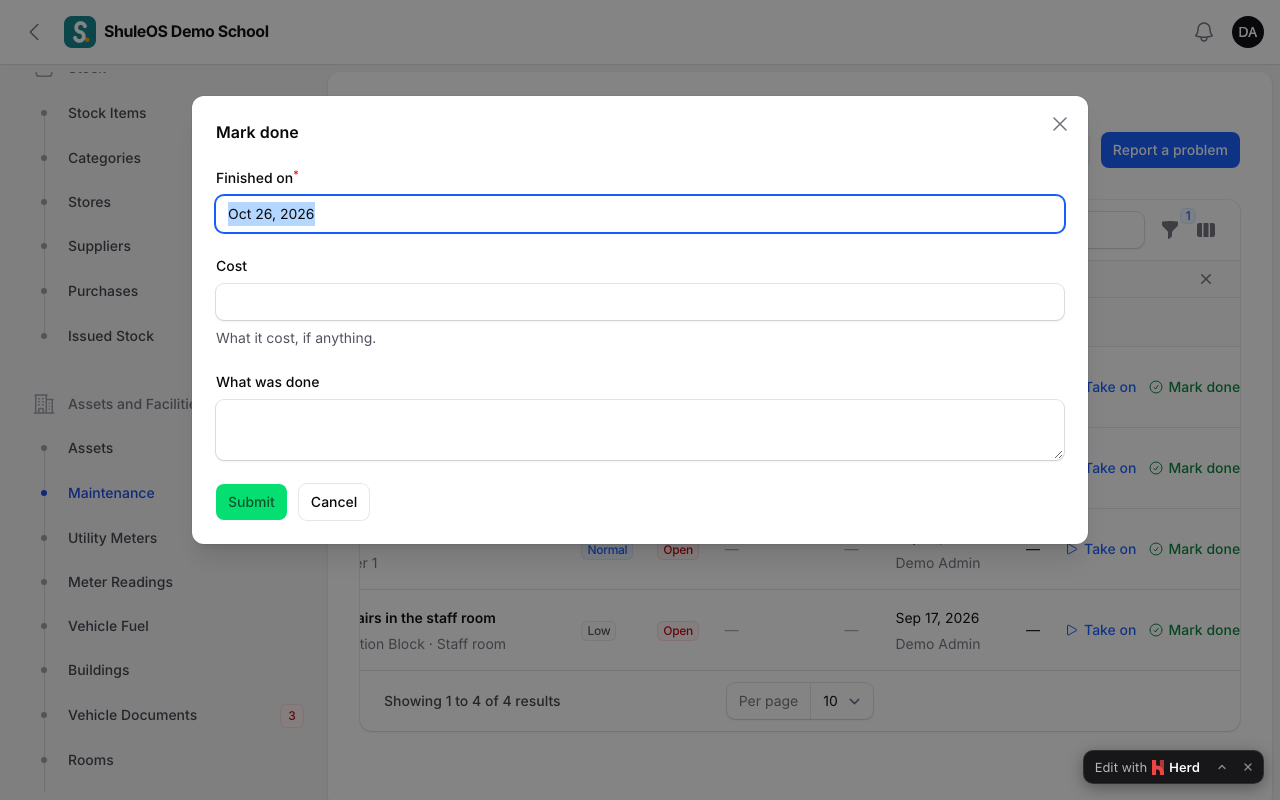Screen dimensions: 1280x800
Task: Click the ShuleOS logo icon
Action: click(80, 32)
